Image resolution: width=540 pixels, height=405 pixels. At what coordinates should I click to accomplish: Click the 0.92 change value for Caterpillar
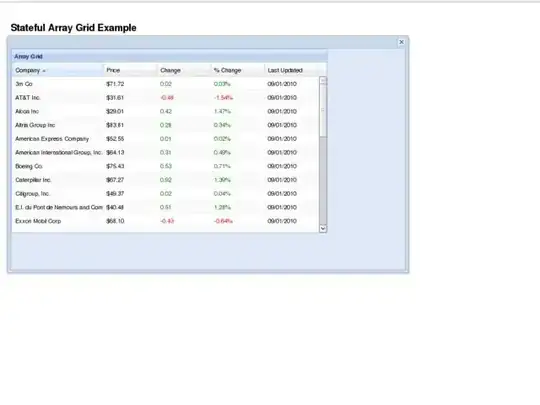click(x=166, y=180)
